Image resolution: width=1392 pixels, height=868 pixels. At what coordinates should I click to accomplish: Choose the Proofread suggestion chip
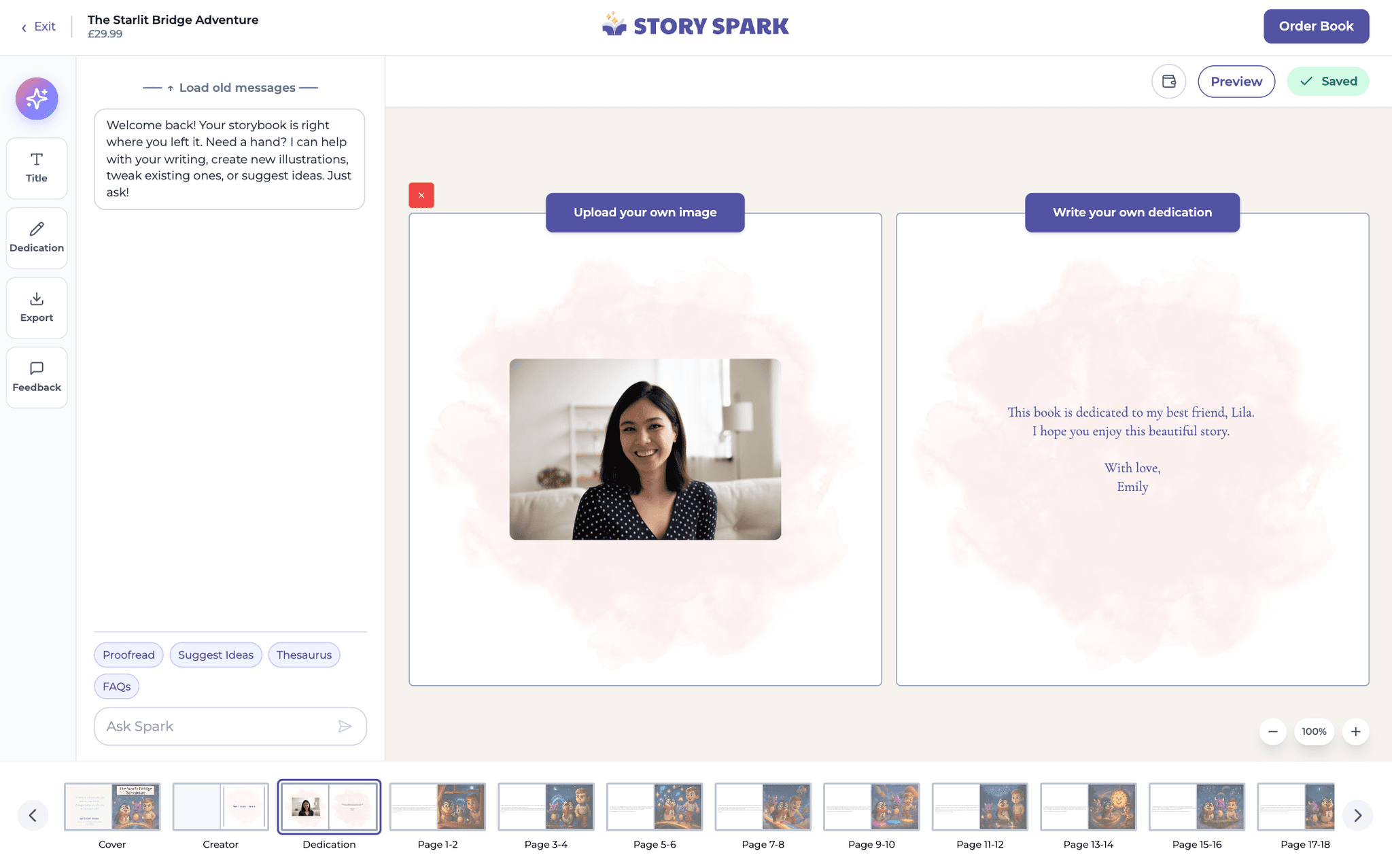pyautogui.click(x=128, y=655)
